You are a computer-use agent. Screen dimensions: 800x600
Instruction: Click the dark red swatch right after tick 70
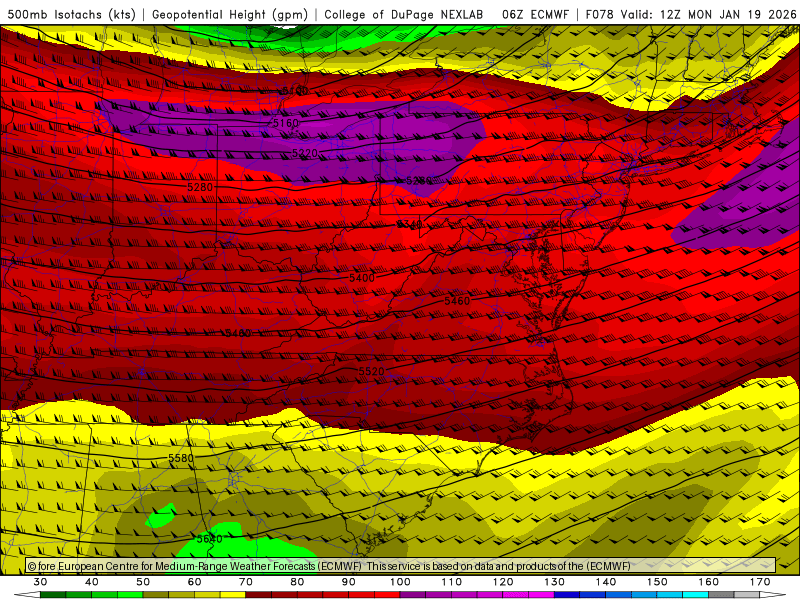pos(258,595)
